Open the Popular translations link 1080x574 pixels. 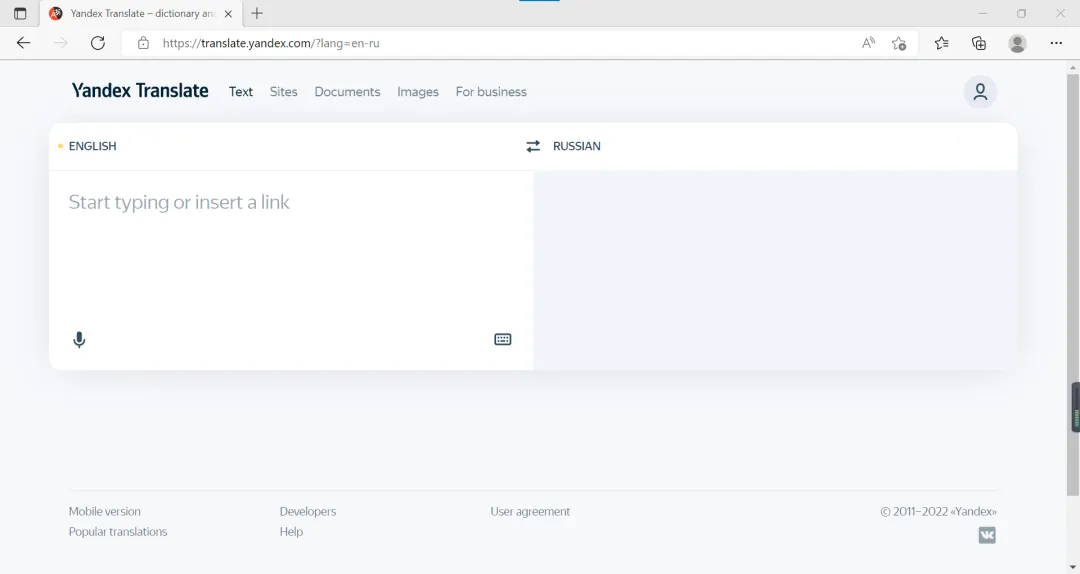[118, 532]
